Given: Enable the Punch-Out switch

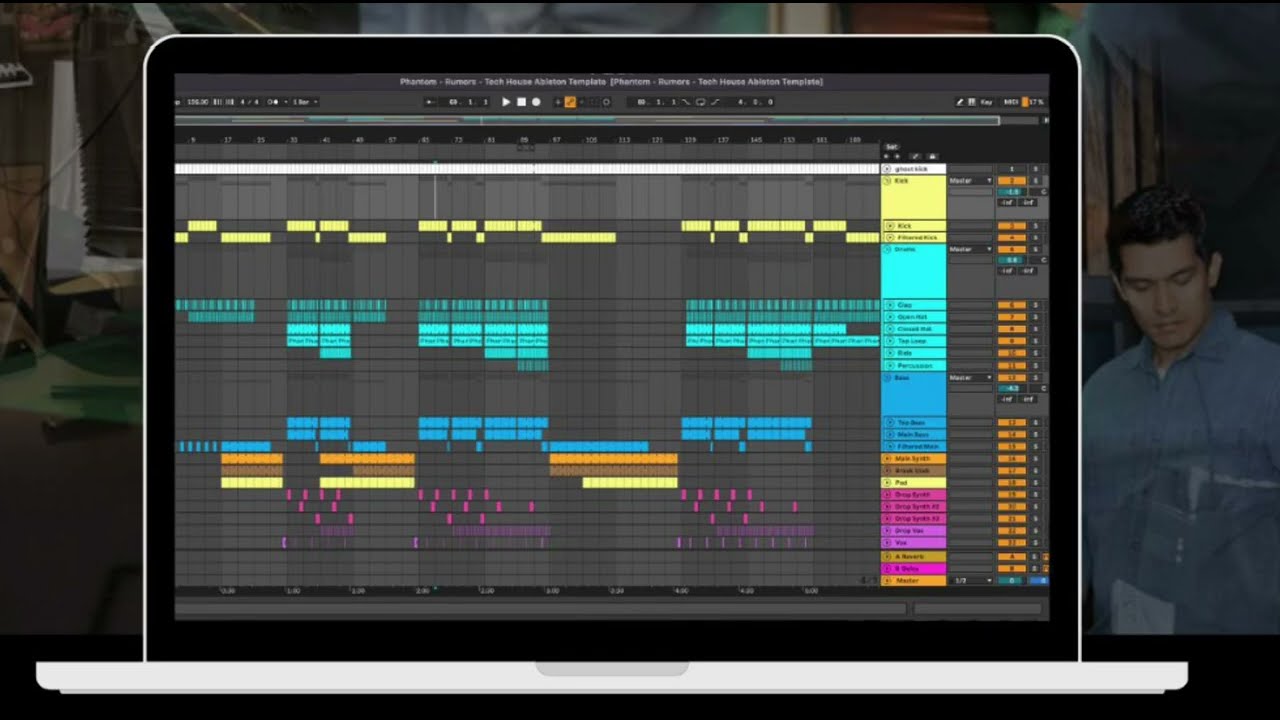Looking at the screenshot, I should 715,102.
